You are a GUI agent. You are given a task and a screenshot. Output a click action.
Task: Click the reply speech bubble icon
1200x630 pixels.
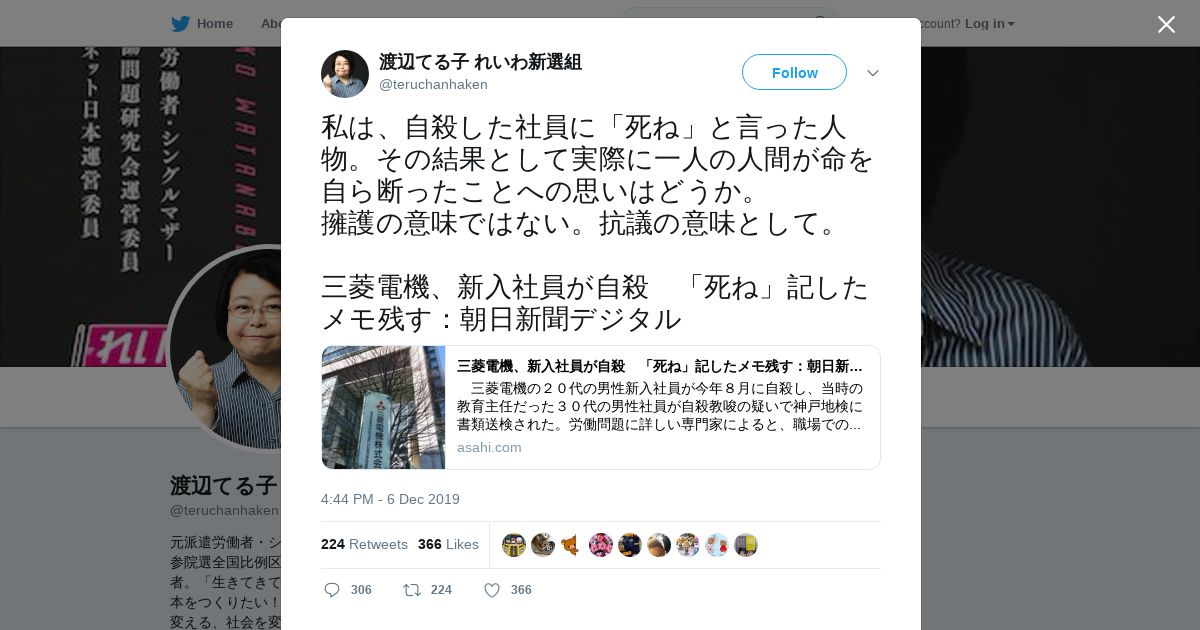[x=332, y=590]
